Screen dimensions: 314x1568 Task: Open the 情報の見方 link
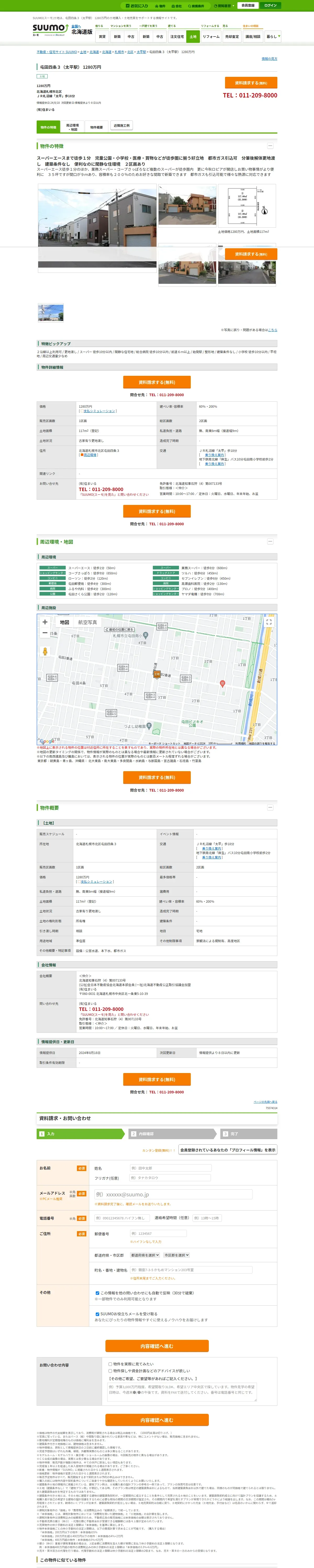(x=269, y=59)
